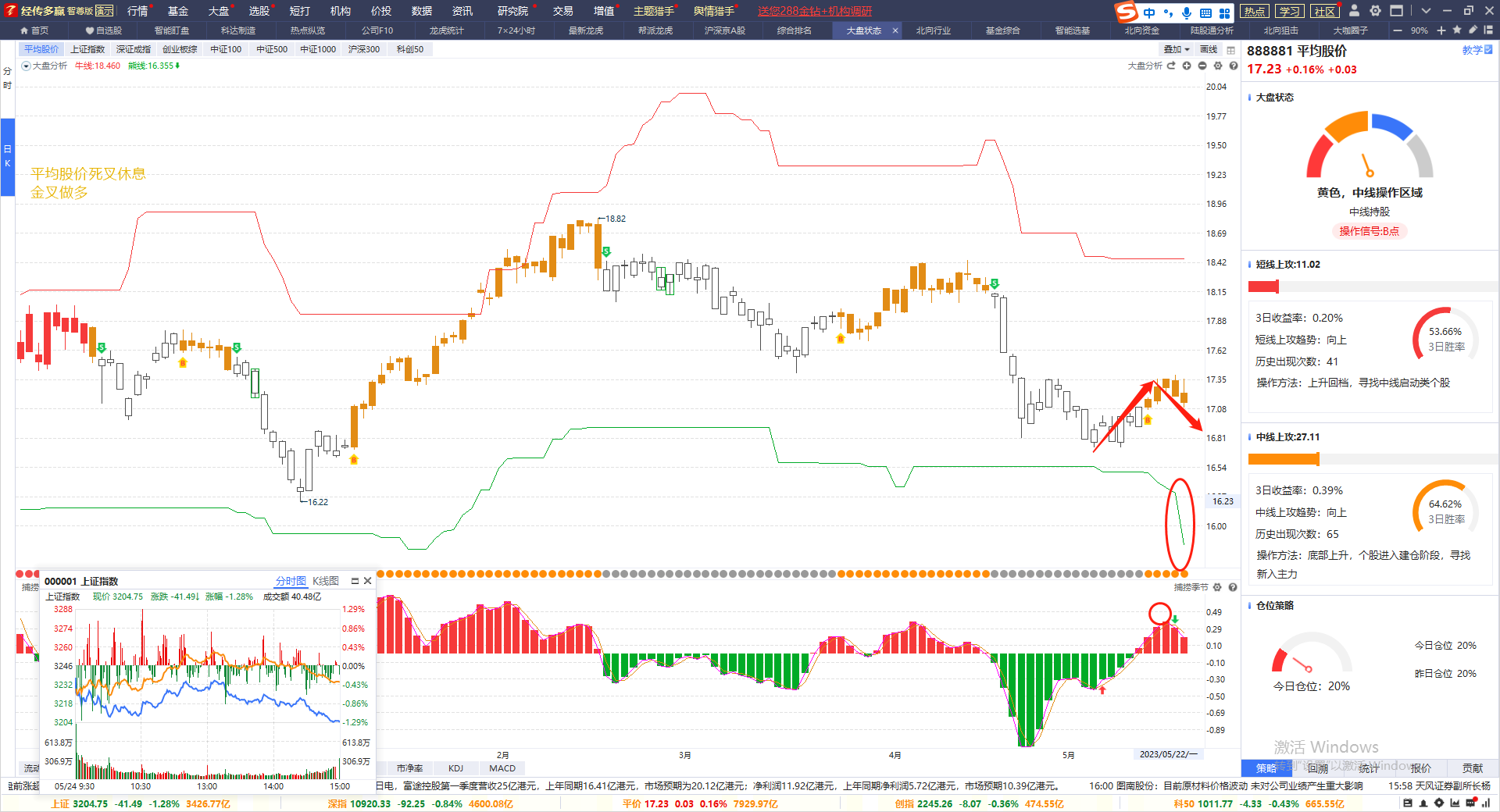Open the grid layout icon next to 画线
This screenshot has width=1500, height=812.
(x=1231, y=49)
